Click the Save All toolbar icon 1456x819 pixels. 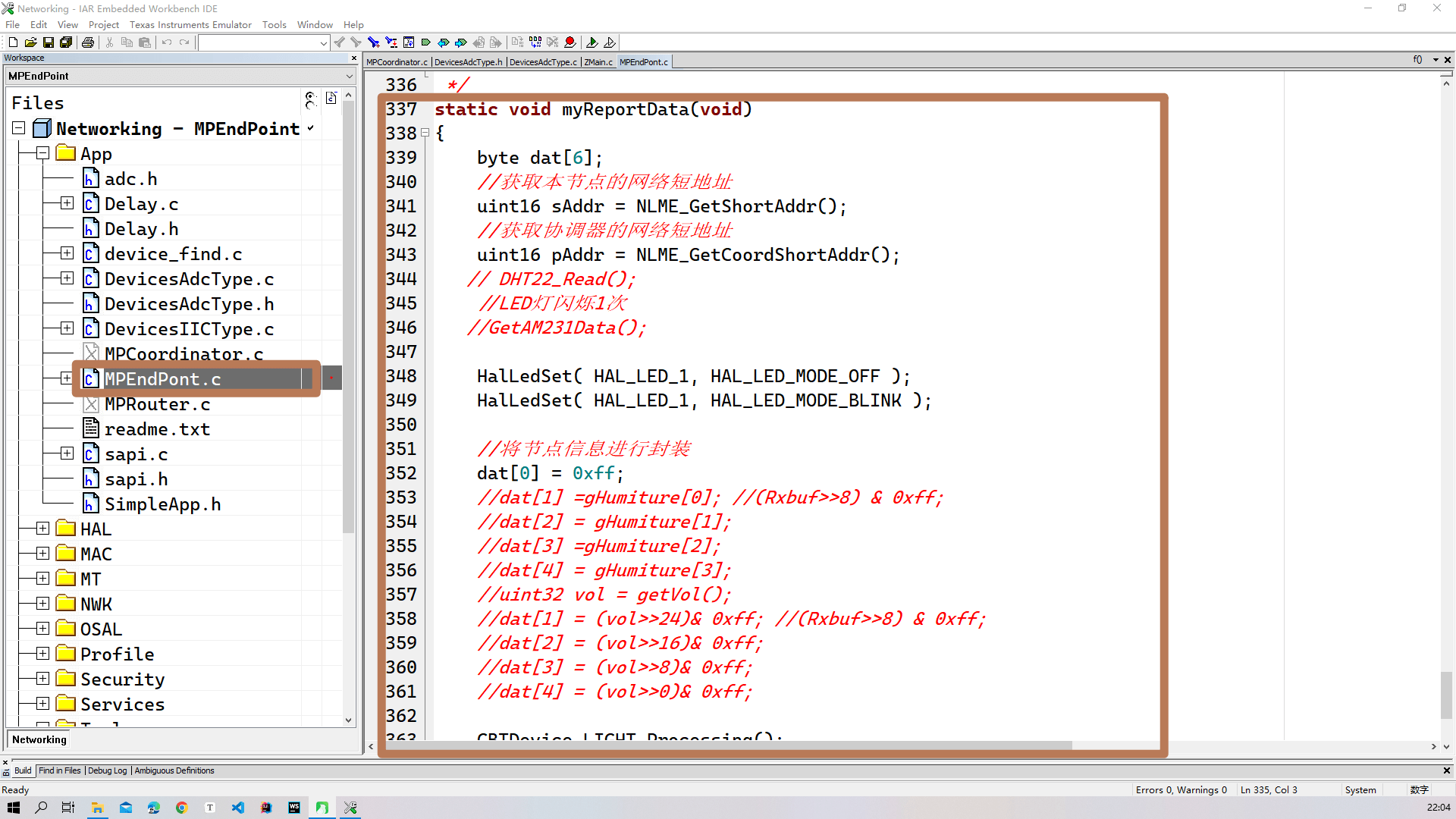66,42
